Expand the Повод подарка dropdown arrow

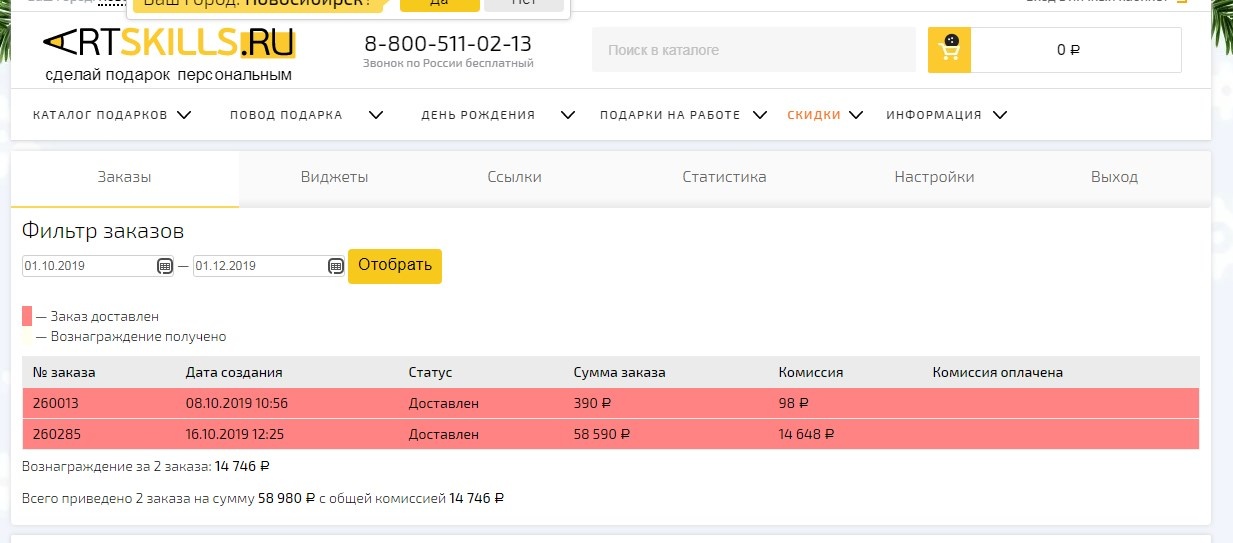(376, 115)
